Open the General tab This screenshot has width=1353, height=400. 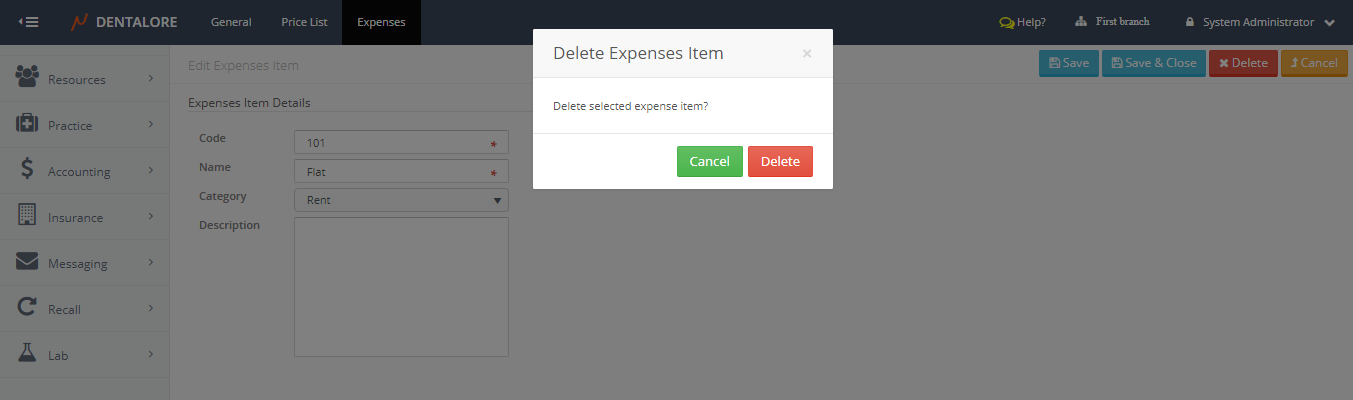[x=231, y=22]
